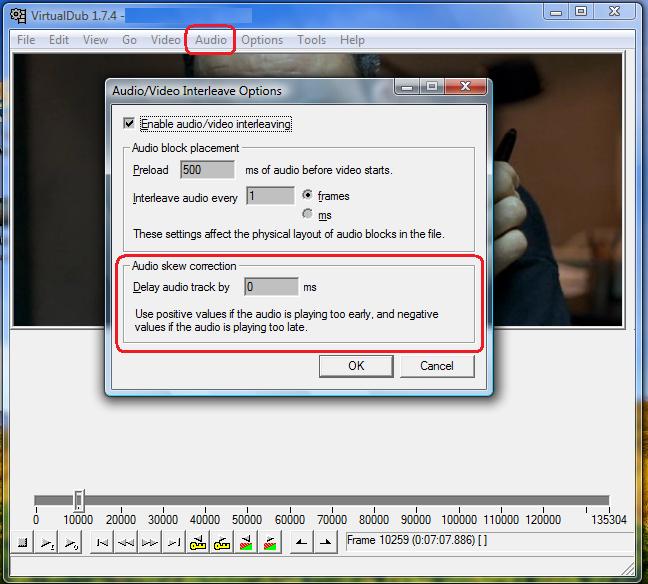Close the VirtualDub main window
Viewport: 648px width, 584px height.
pos(615,11)
